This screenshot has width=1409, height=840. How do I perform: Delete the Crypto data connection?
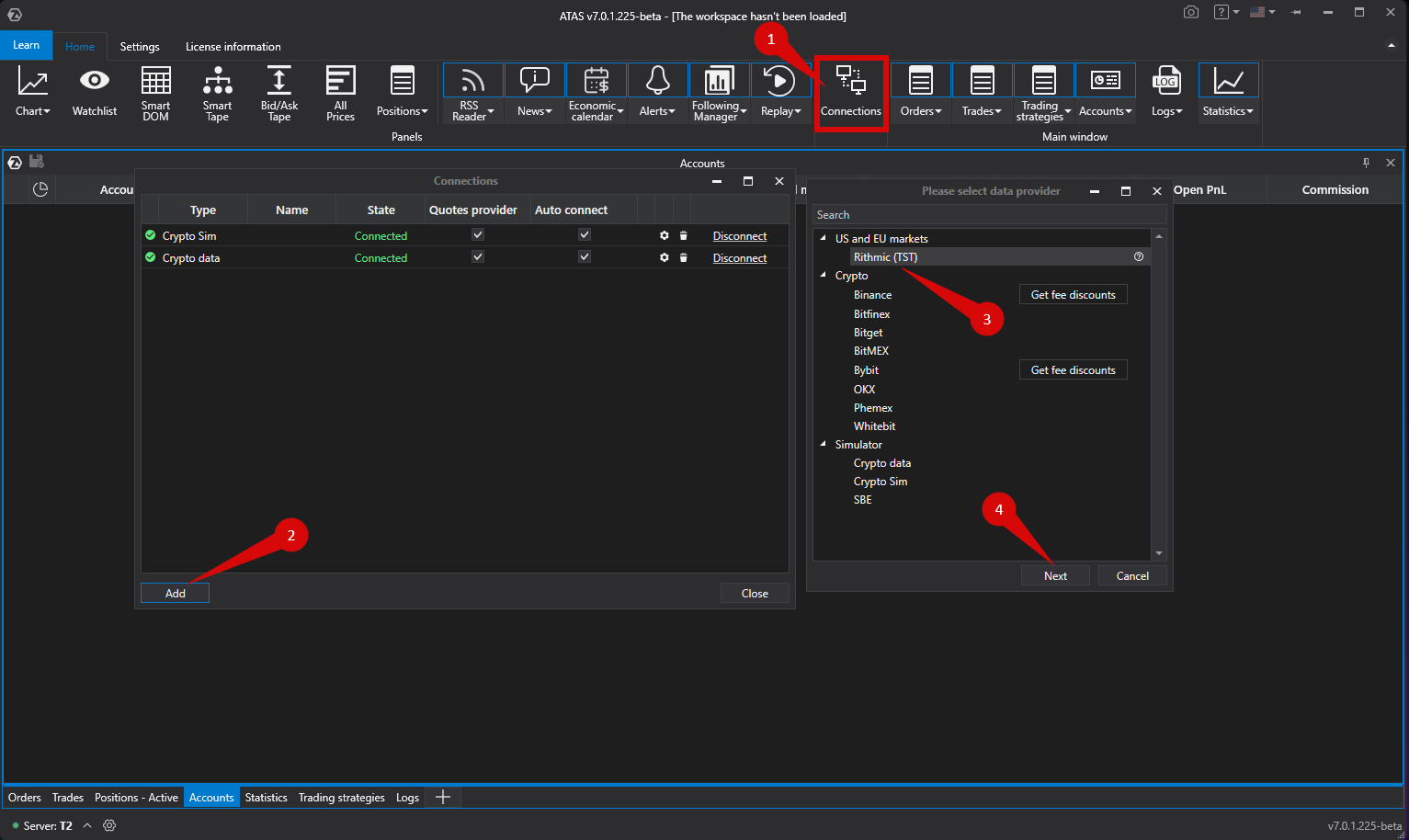tap(684, 258)
